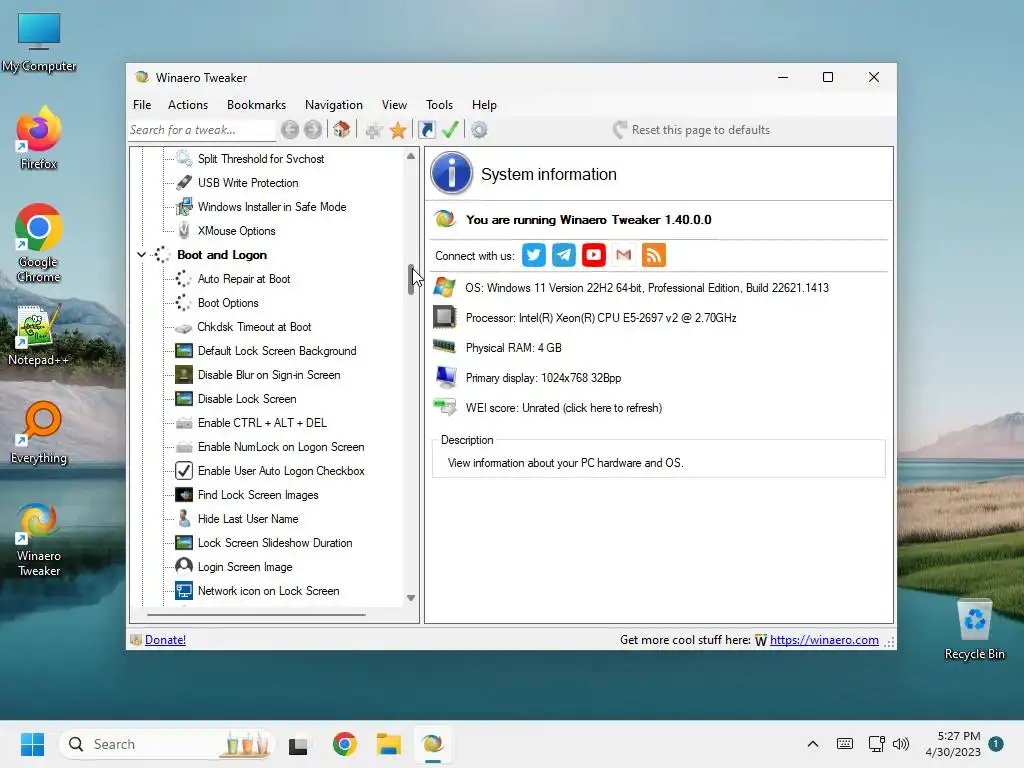Open the Help menu
Screen dimensions: 1024x768
click(x=485, y=104)
